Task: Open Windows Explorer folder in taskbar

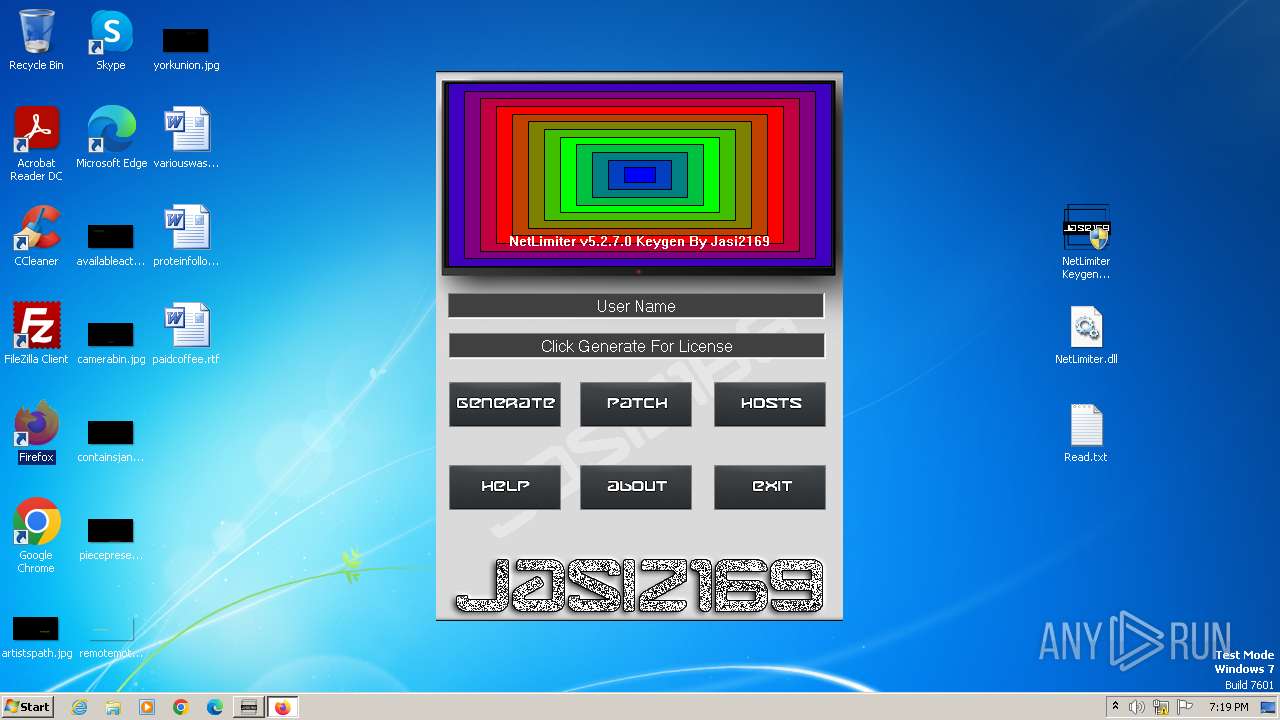Action: point(113,707)
